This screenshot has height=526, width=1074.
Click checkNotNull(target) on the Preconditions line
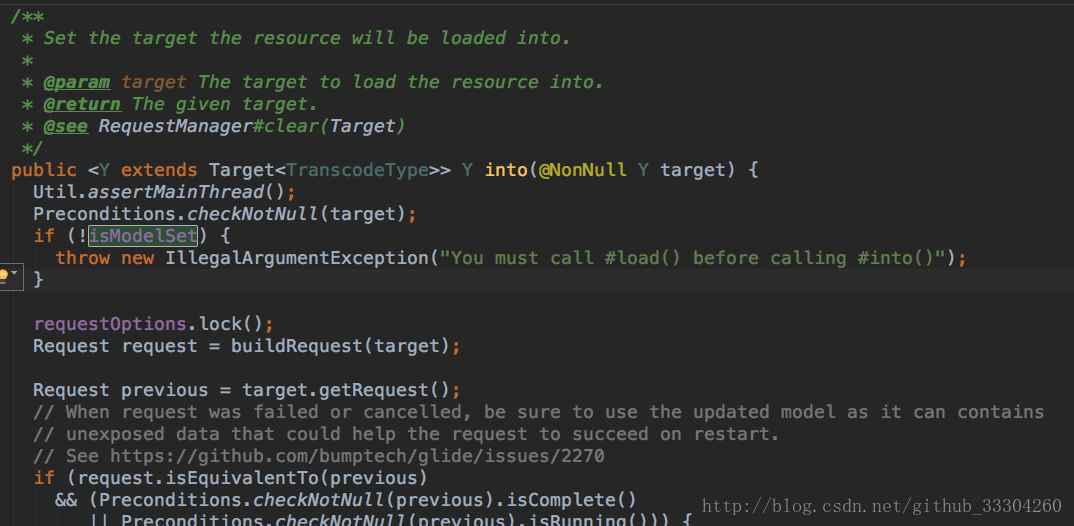(297, 214)
